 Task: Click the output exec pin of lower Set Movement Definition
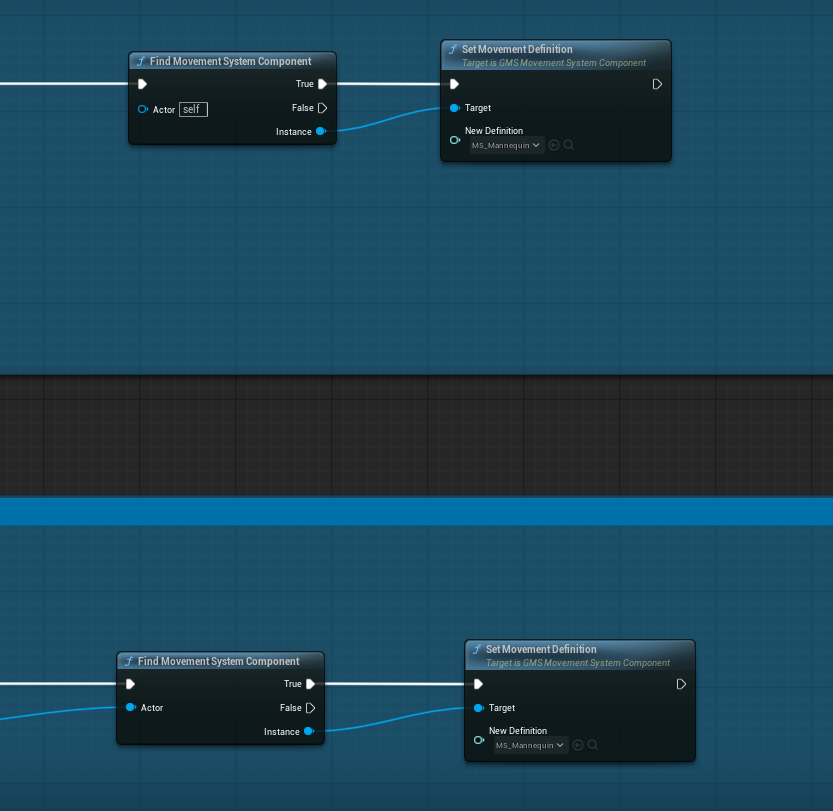681,684
